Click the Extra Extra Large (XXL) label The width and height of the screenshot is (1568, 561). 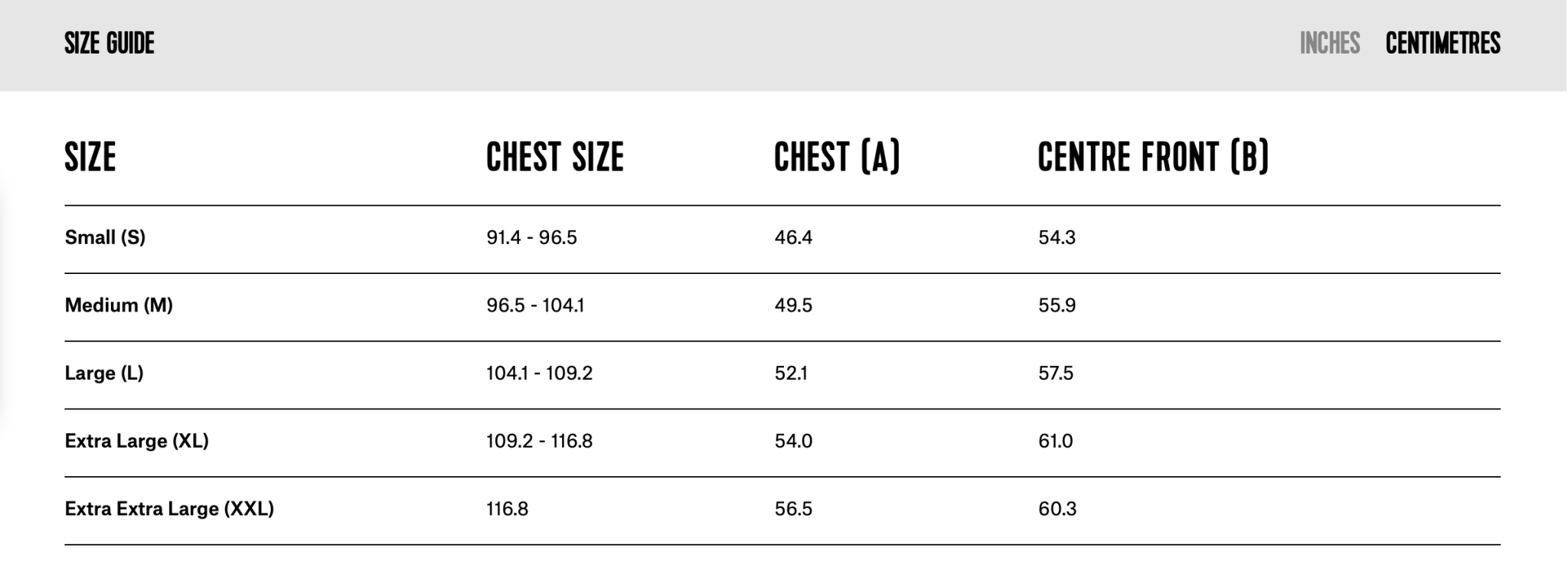169,509
